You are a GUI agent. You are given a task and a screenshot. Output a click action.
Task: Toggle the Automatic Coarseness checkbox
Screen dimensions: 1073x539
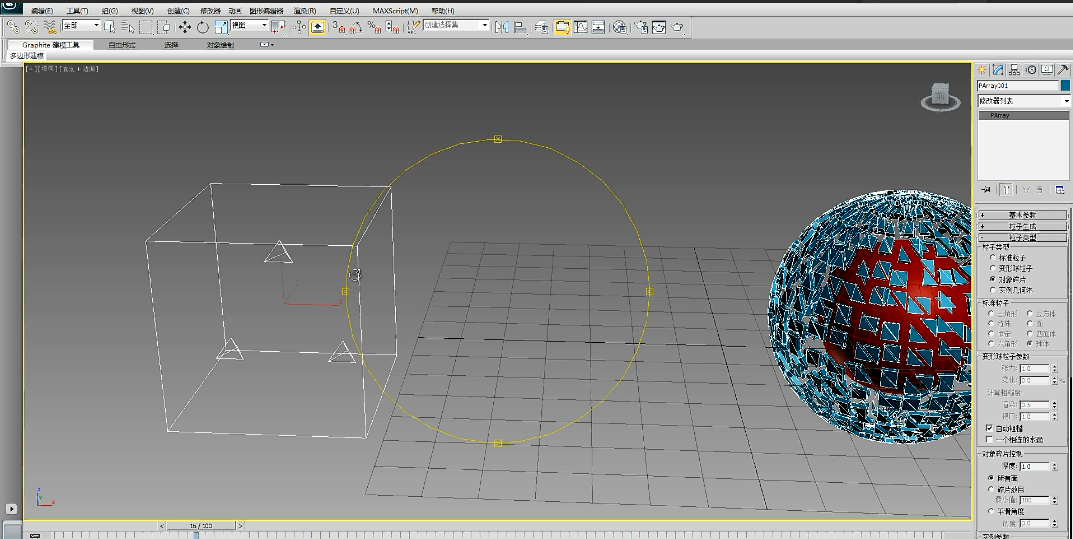pos(989,428)
